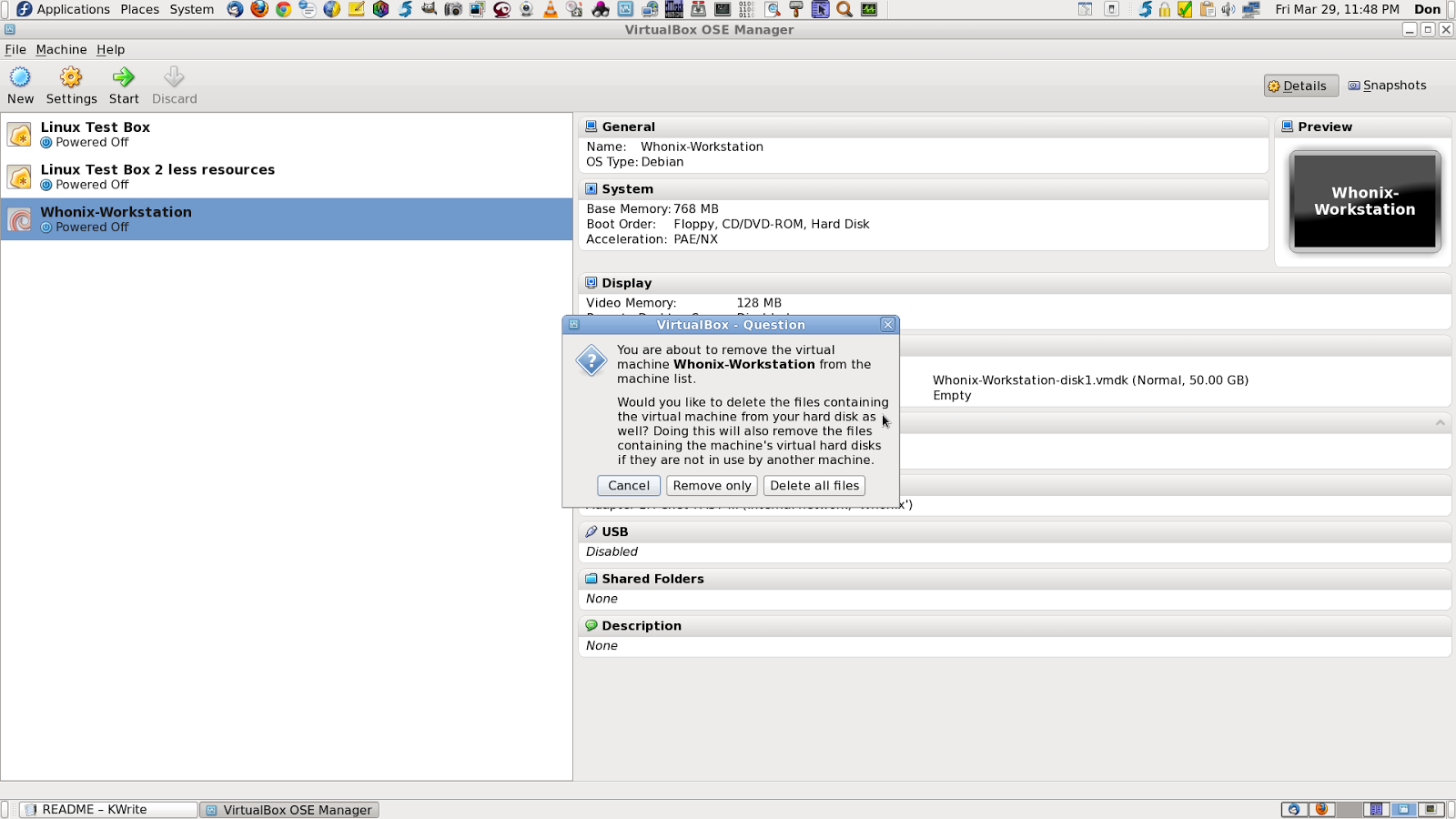
Task: Create a new virtual machine
Action: coord(20,82)
